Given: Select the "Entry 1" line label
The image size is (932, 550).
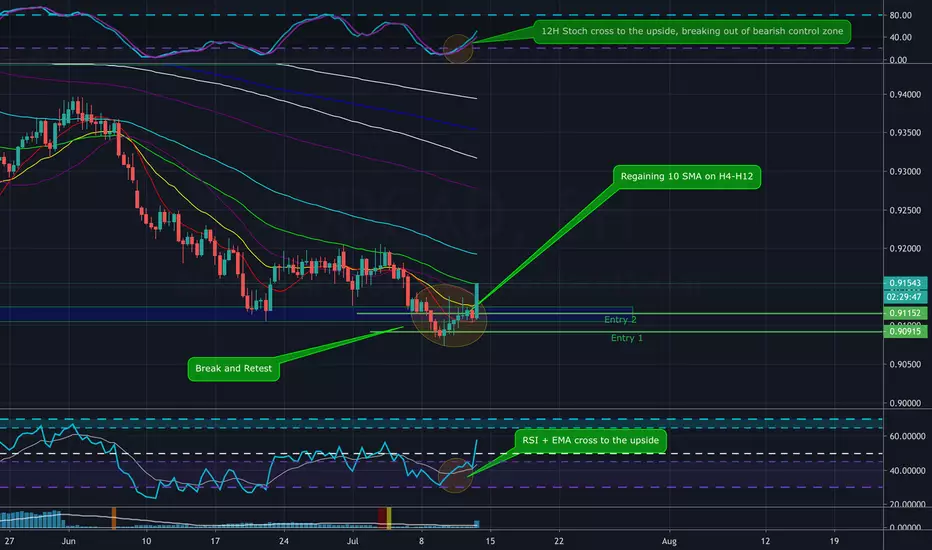Looking at the screenshot, I should coord(626,338).
